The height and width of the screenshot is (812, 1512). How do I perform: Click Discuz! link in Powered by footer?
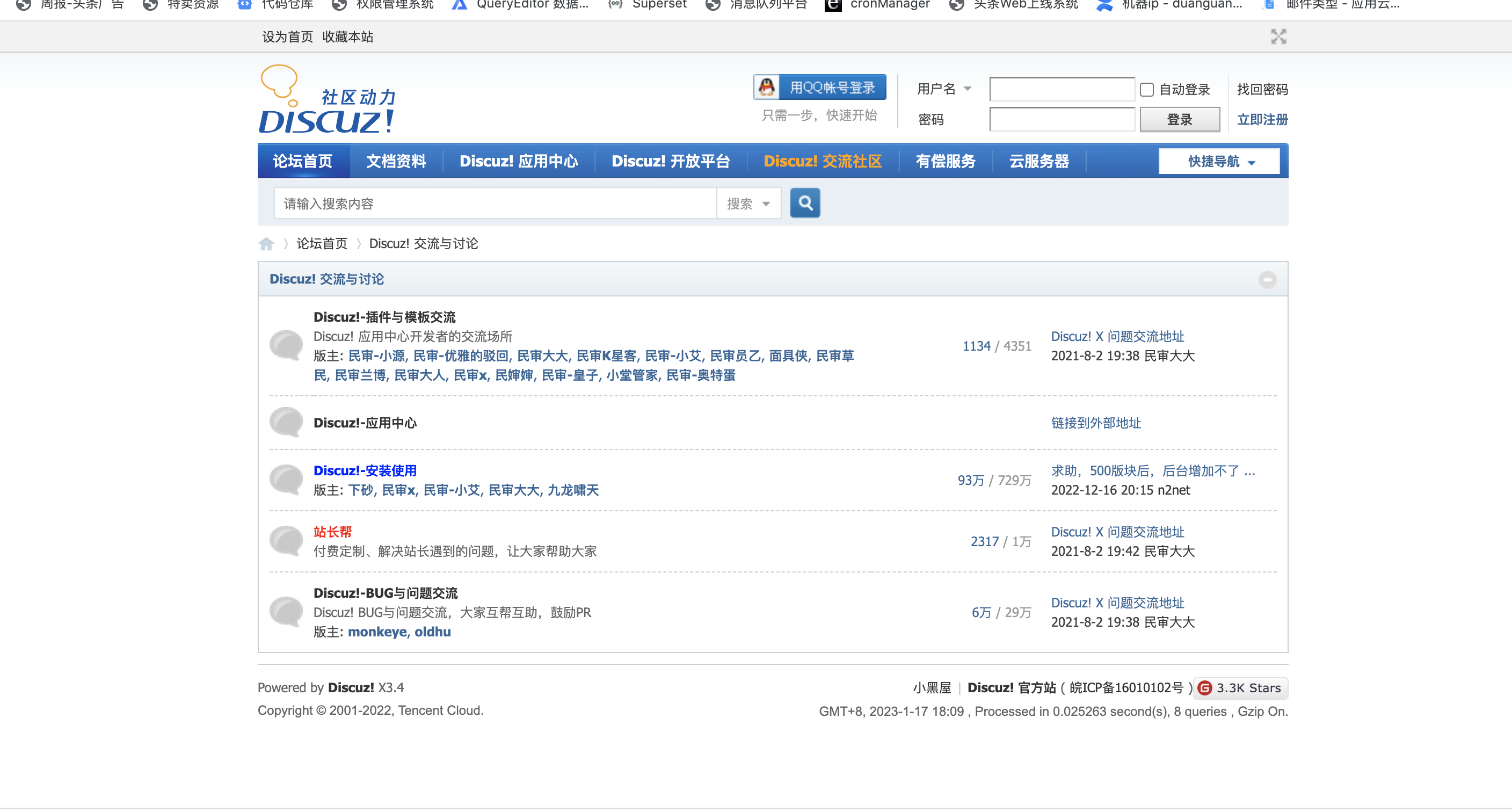[x=351, y=687]
